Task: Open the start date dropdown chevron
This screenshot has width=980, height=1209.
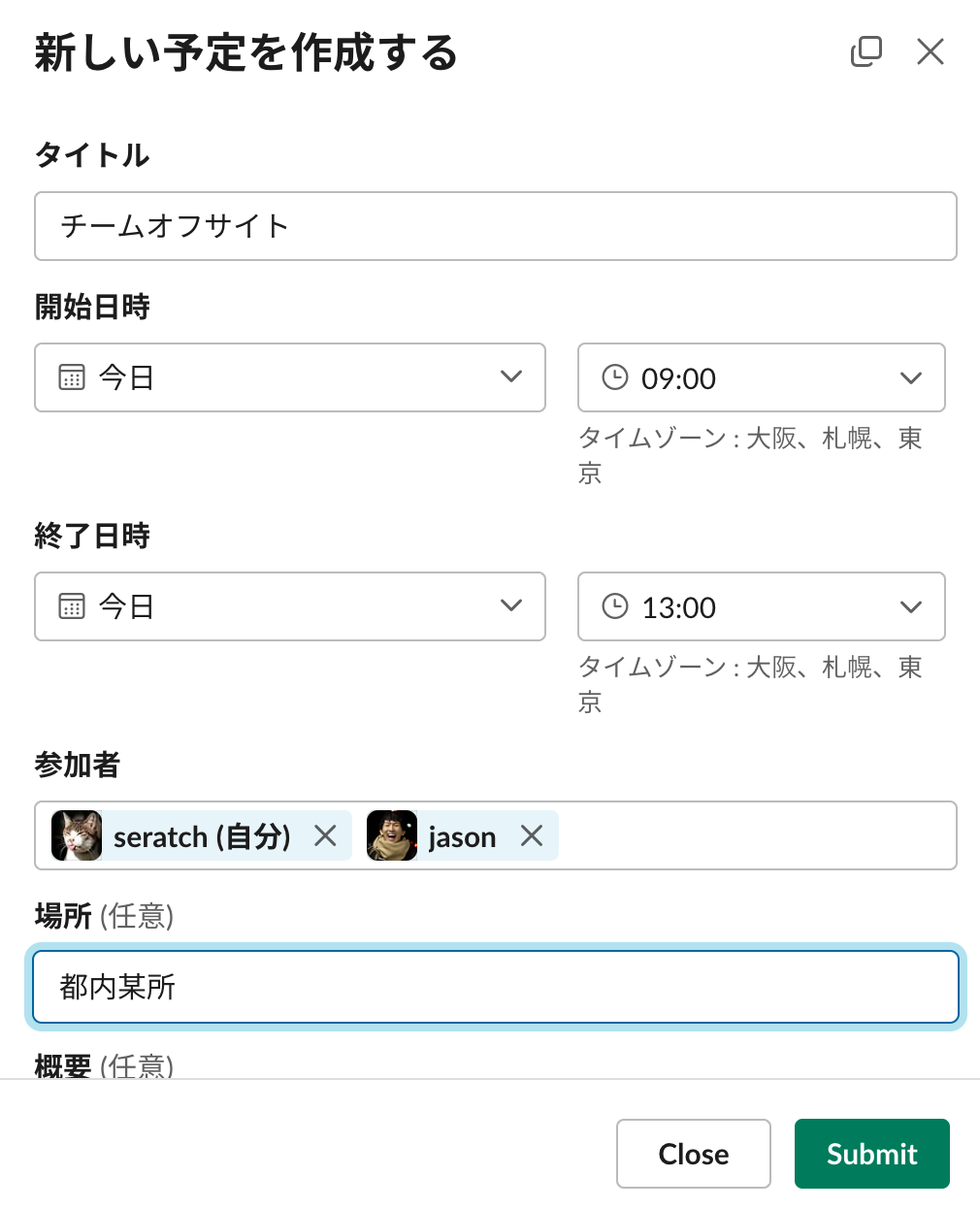Action: coord(511,376)
